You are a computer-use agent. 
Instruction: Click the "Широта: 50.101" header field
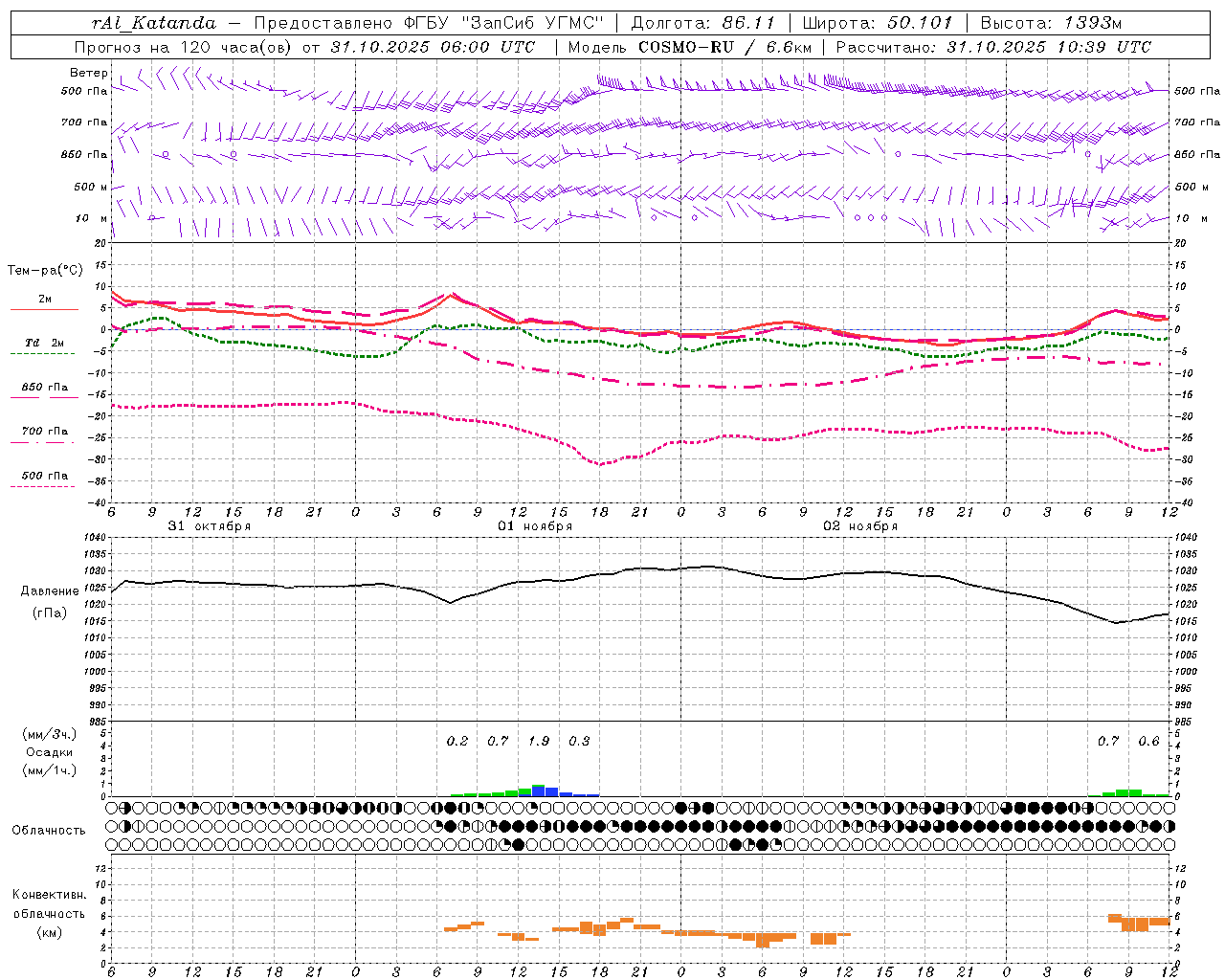coord(878,23)
